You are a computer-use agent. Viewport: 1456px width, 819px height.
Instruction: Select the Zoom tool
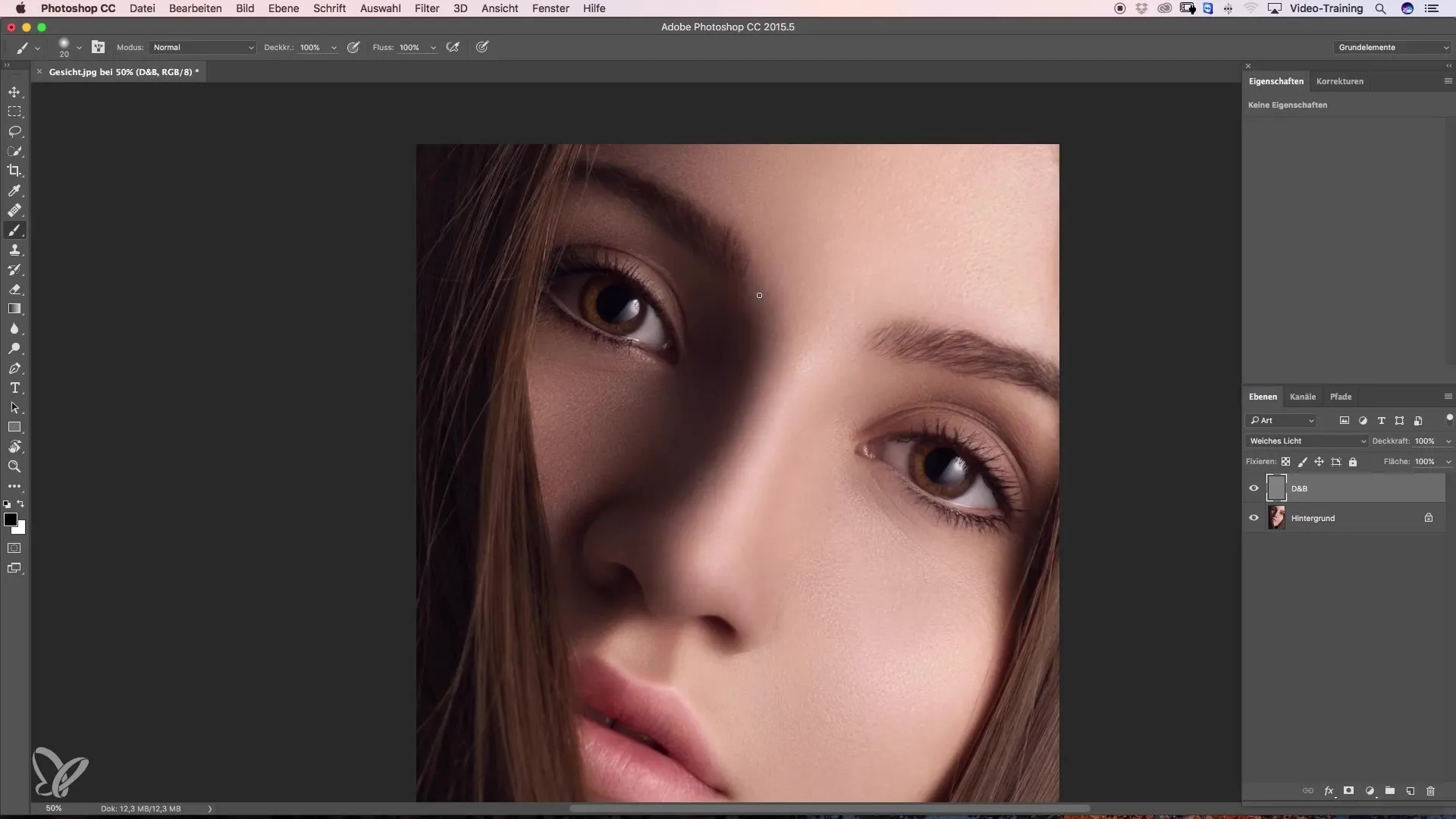point(14,466)
